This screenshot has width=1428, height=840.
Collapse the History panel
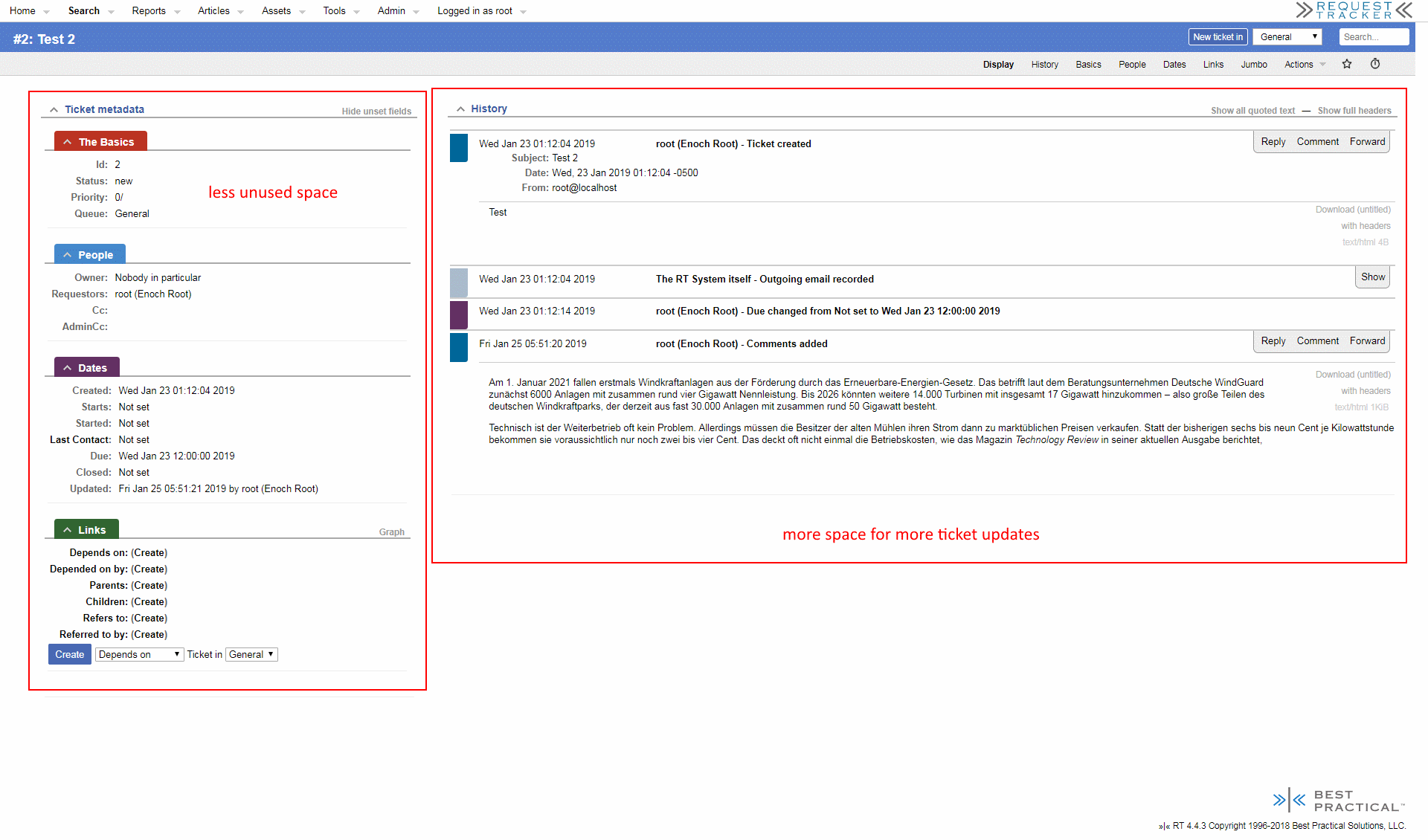click(460, 109)
